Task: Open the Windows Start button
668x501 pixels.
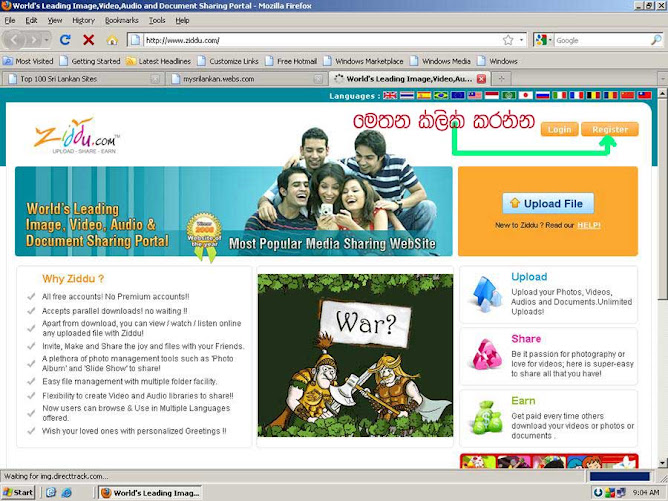Action: point(18,492)
